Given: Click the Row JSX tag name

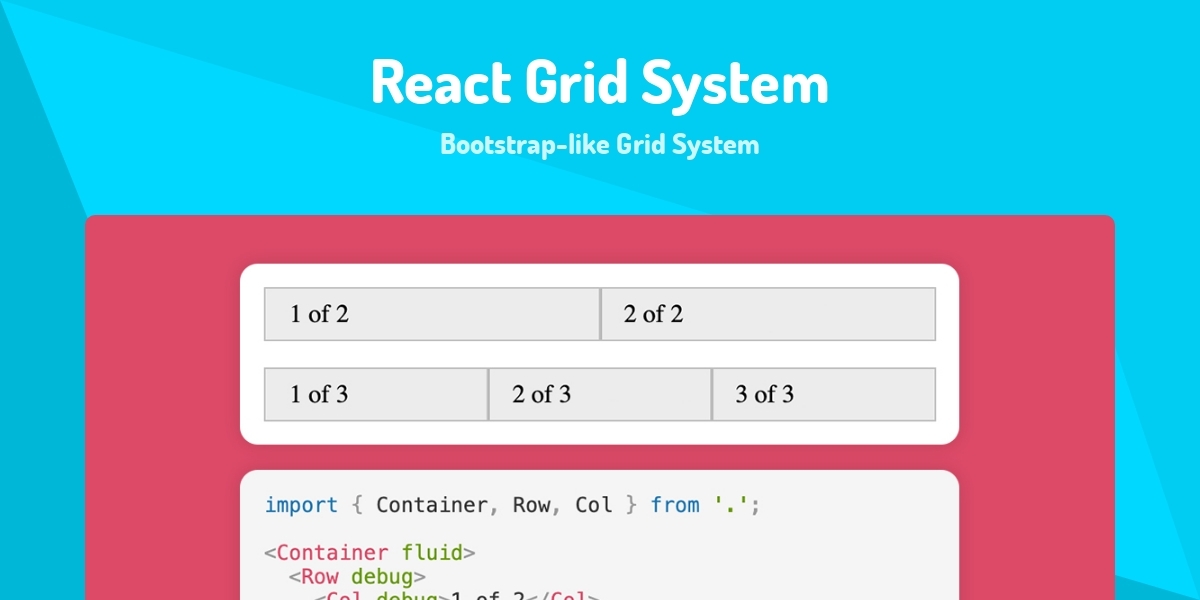Looking at the screenshot, I should click(x=320, y=577).
